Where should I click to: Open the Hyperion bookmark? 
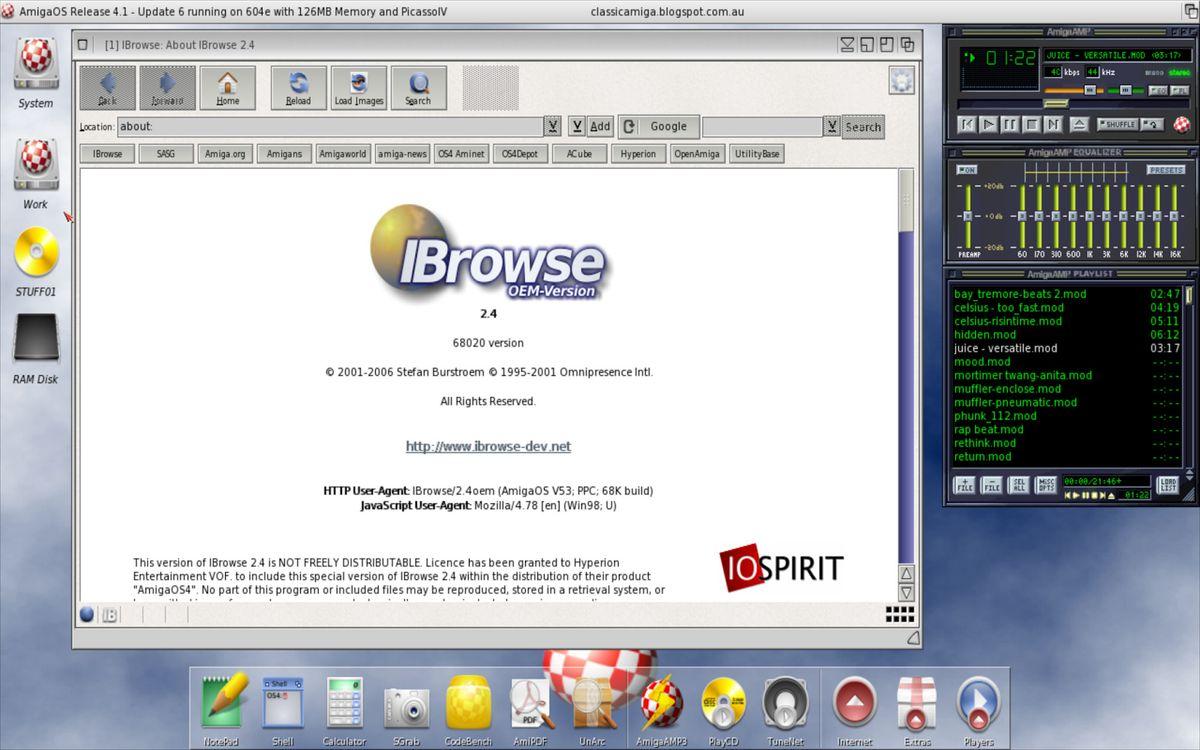(638, 154)
